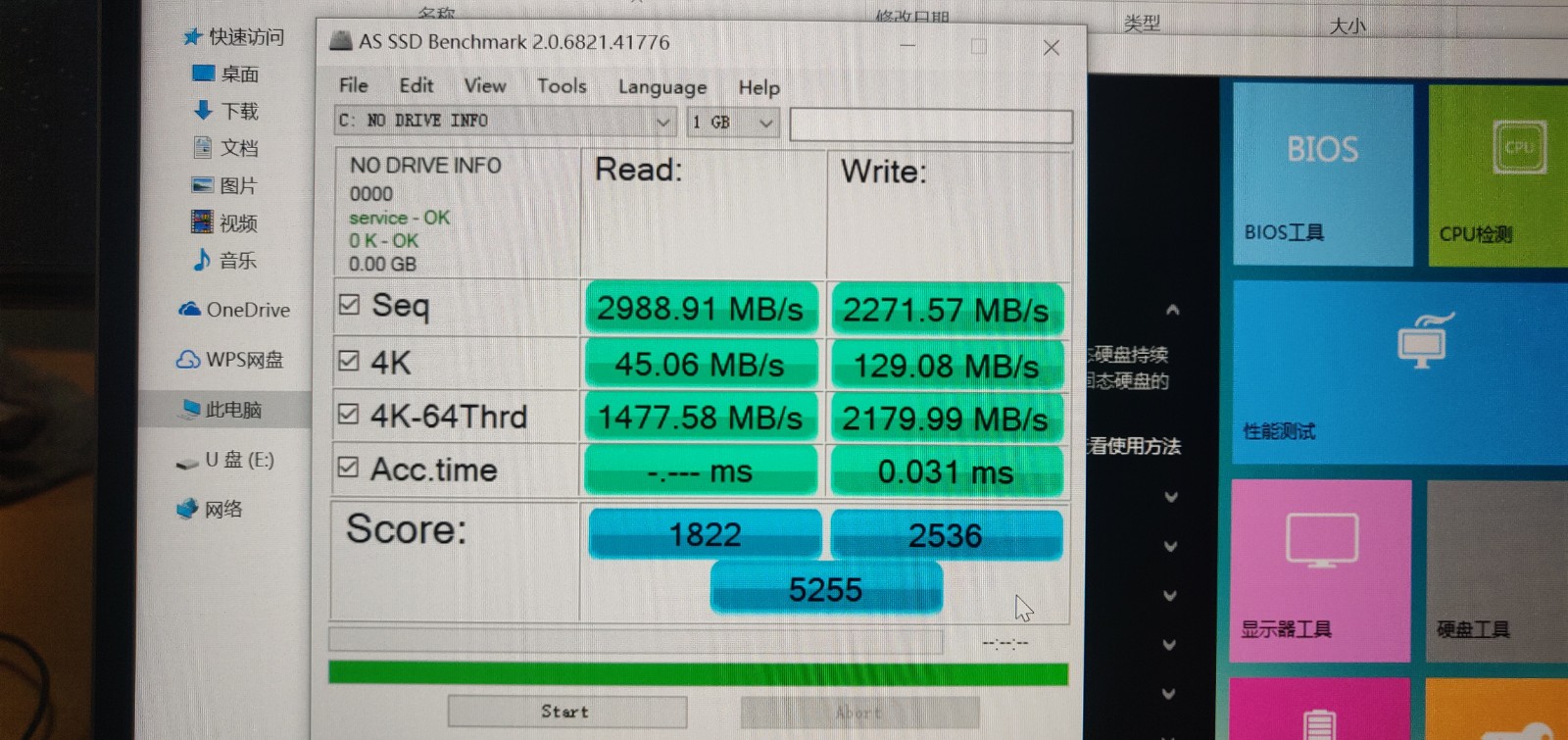Click the thin progress bar under Score
The width and height of the screenshot is (1568, 740).
(x=635, y=641)
